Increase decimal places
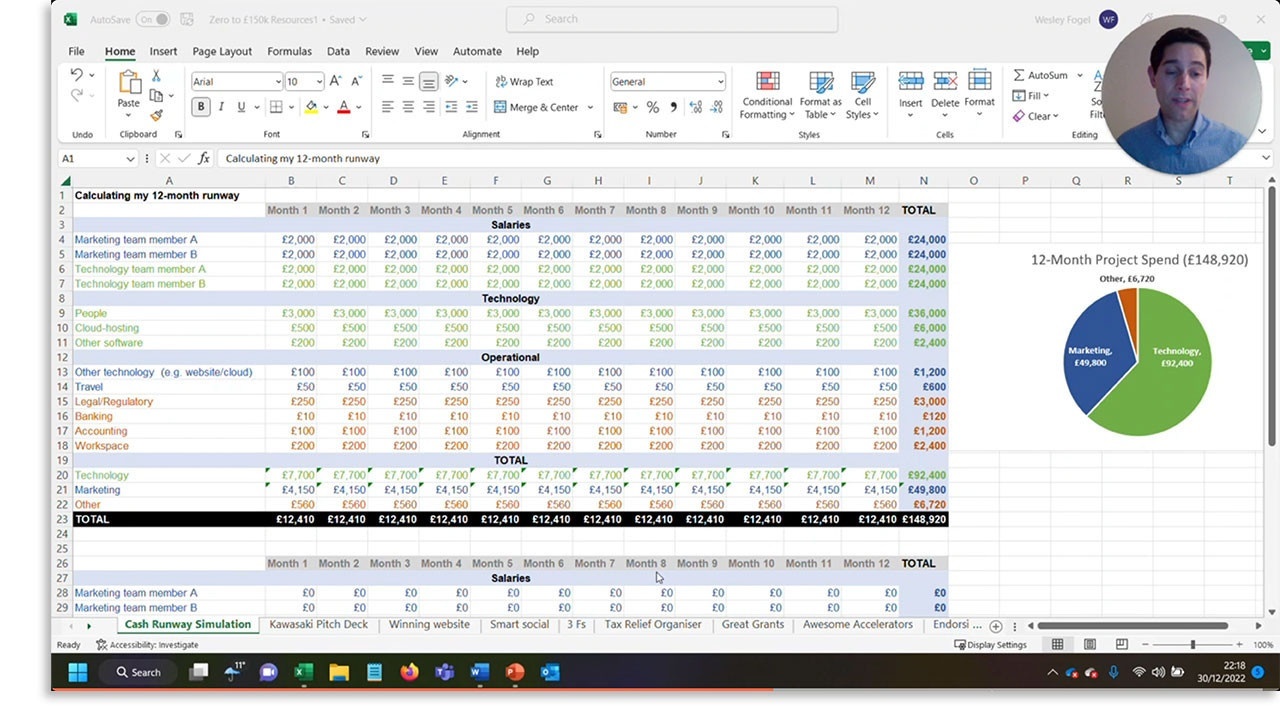1280x720 pixels. click(695, 107)
